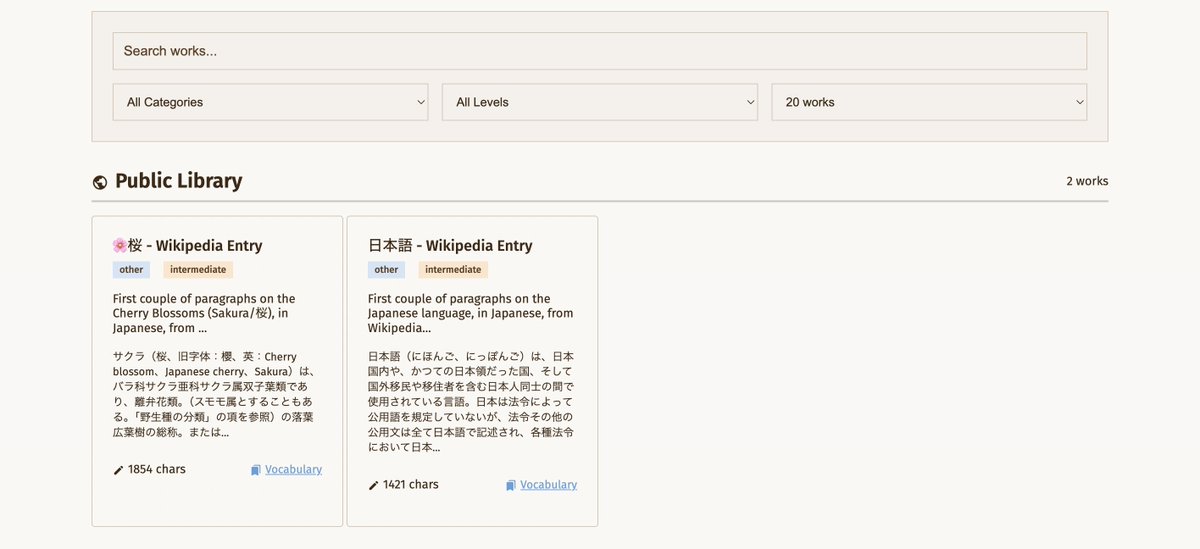Click the book icon on the 日本語 card
The image size is (1200, 549).
tap(511, 485)
